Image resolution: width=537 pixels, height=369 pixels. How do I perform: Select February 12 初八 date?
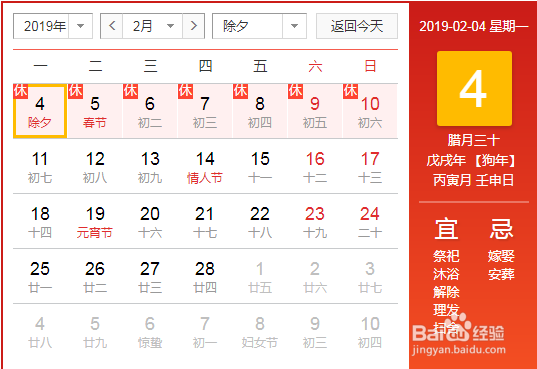(95, 167)
